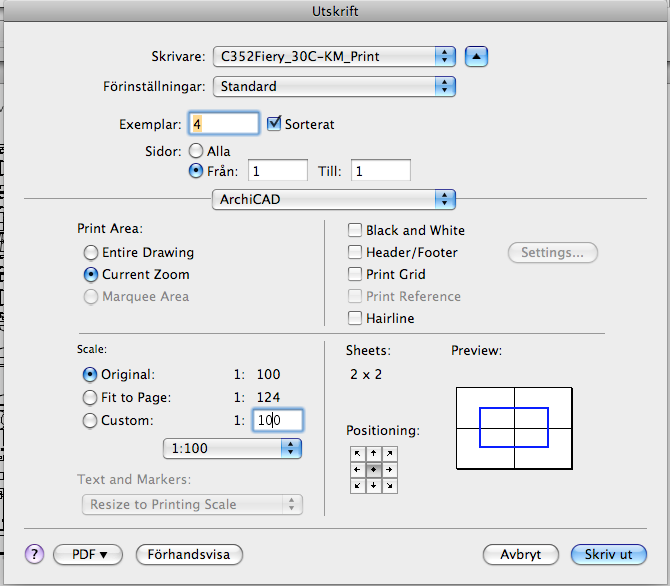Open the PDF menu button
Viewport: 670px width, 586px height.
87,553
